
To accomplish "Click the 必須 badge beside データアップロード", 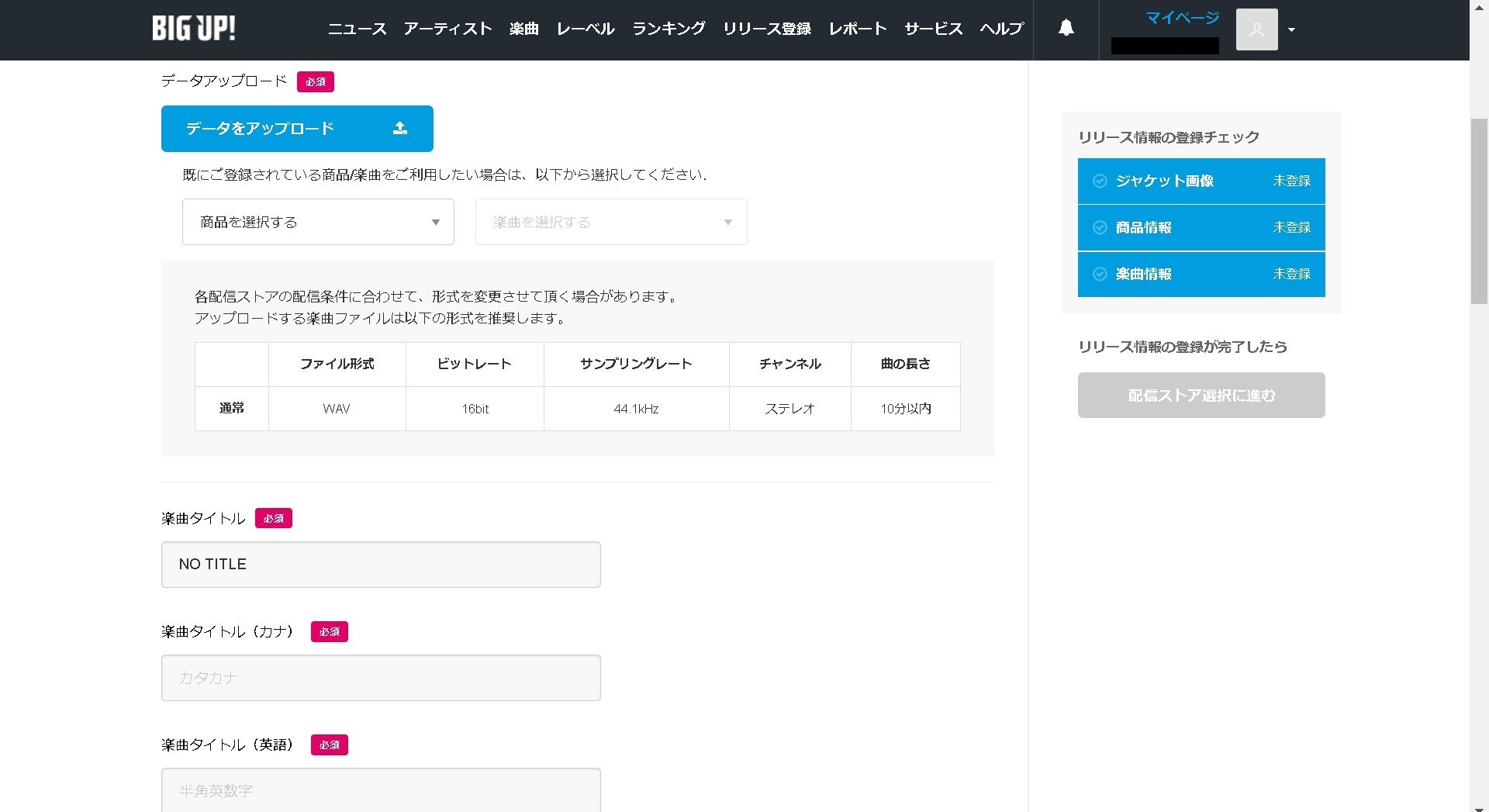I will coord(316,81).
